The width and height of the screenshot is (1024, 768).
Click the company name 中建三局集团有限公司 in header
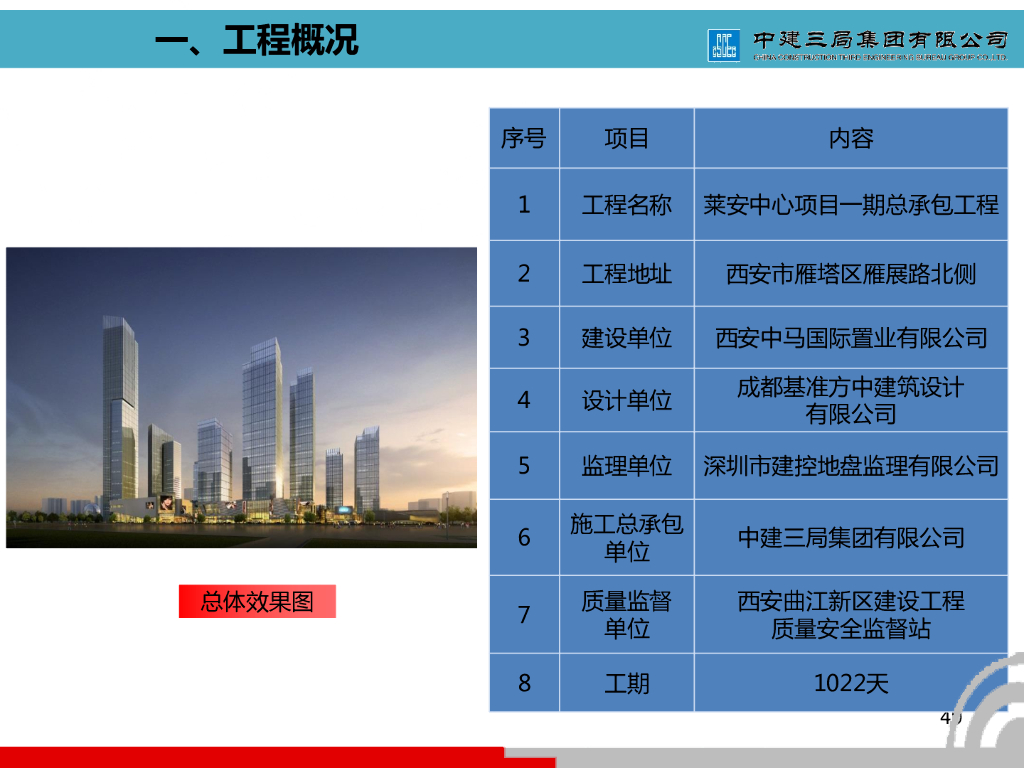click(x=880, y=40)
